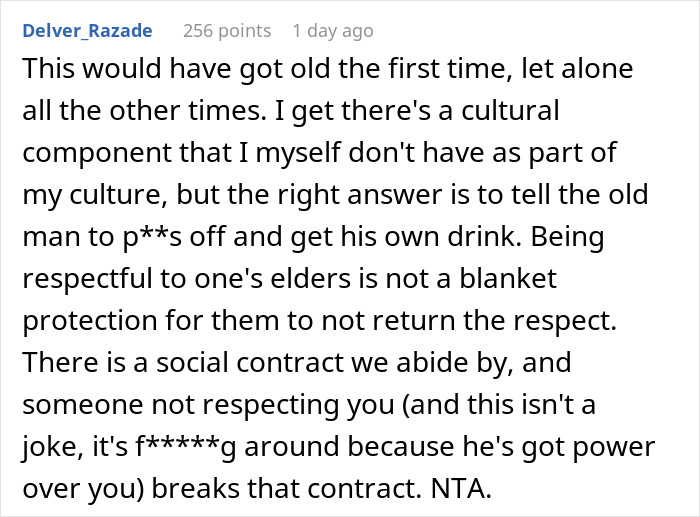Click the text all the other times
The image size is (700, 517).
142,110
